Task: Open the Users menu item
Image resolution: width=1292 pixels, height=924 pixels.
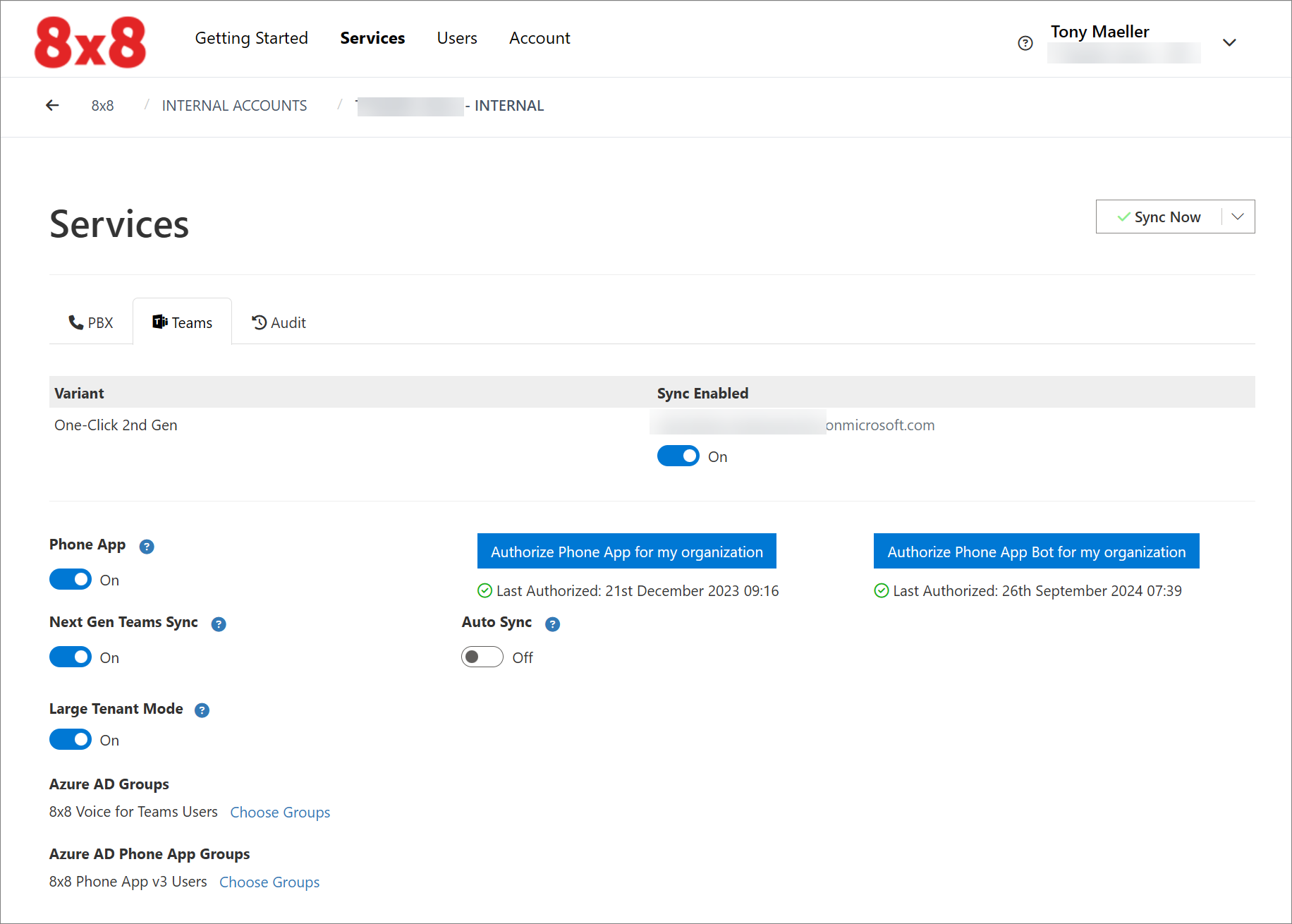Action: point(457,38)
